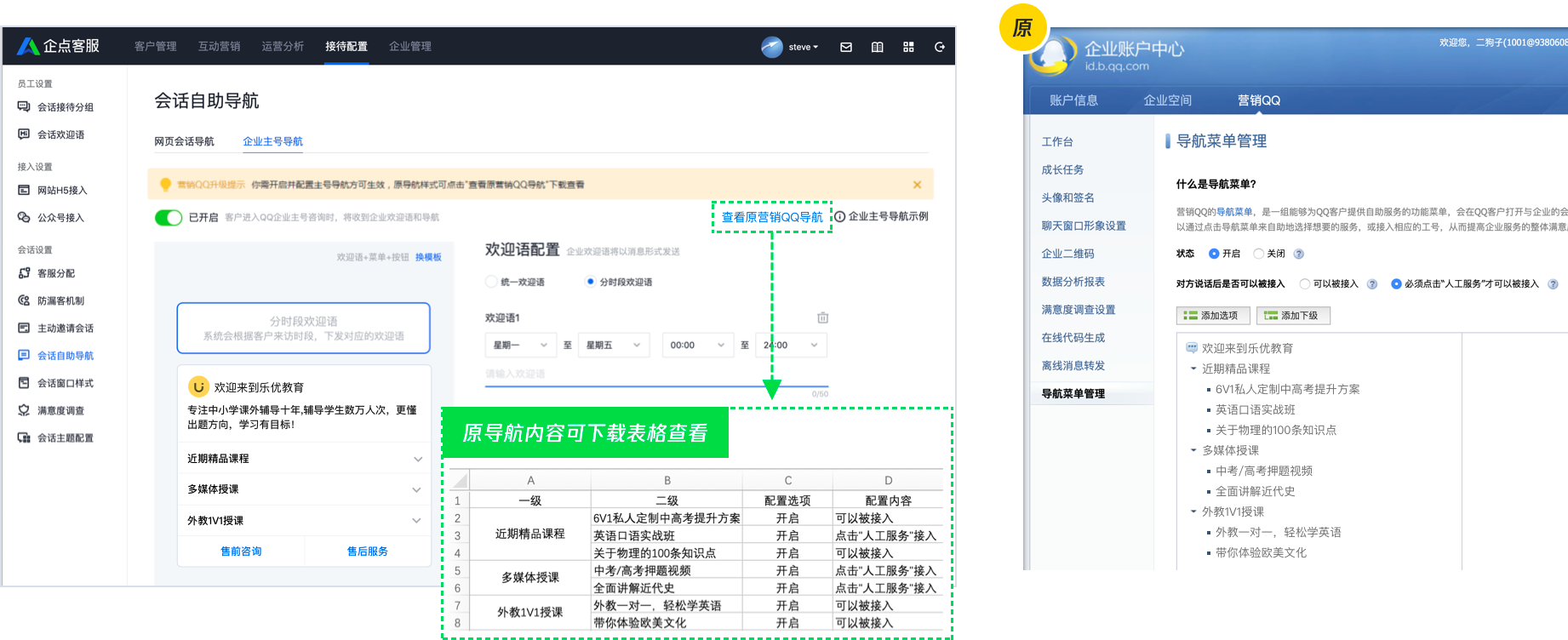Click the 换模板 link
1568x640 pixels.
point(428,257)
